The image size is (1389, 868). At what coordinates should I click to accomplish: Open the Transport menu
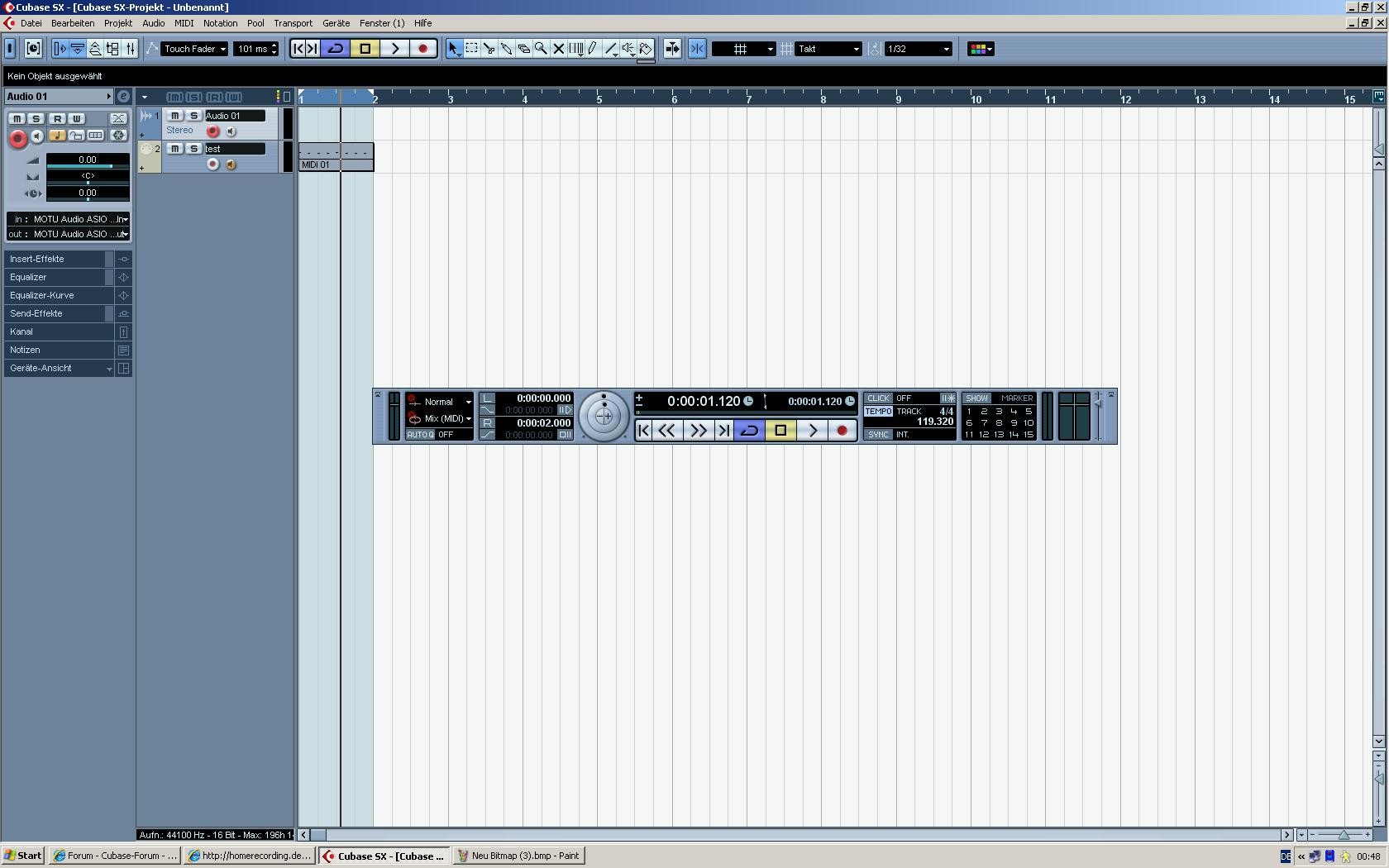293,23
